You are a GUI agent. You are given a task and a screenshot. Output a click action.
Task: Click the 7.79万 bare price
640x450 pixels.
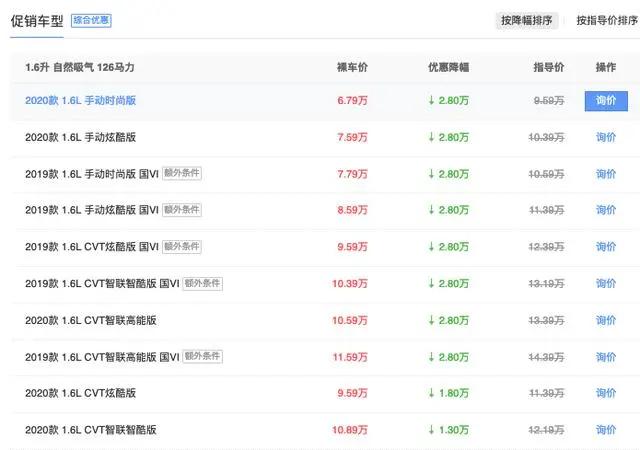point(352,174)
